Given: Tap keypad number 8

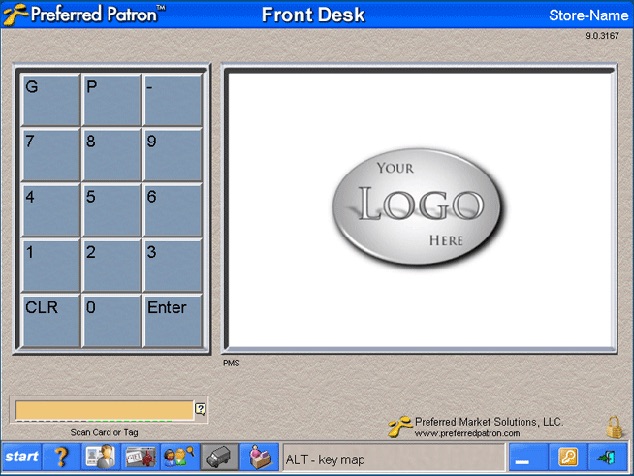Looking at the screenshot, I should pos(112,154).
